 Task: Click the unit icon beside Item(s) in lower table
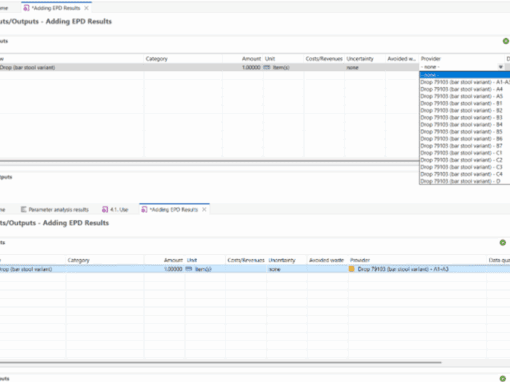[189, 269]
